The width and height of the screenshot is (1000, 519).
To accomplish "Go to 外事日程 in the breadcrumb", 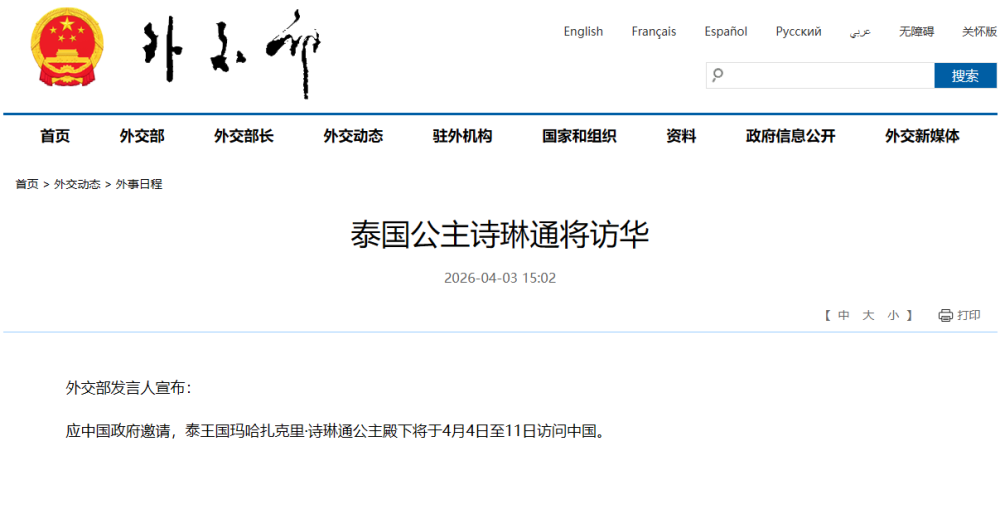I will 139,184.
